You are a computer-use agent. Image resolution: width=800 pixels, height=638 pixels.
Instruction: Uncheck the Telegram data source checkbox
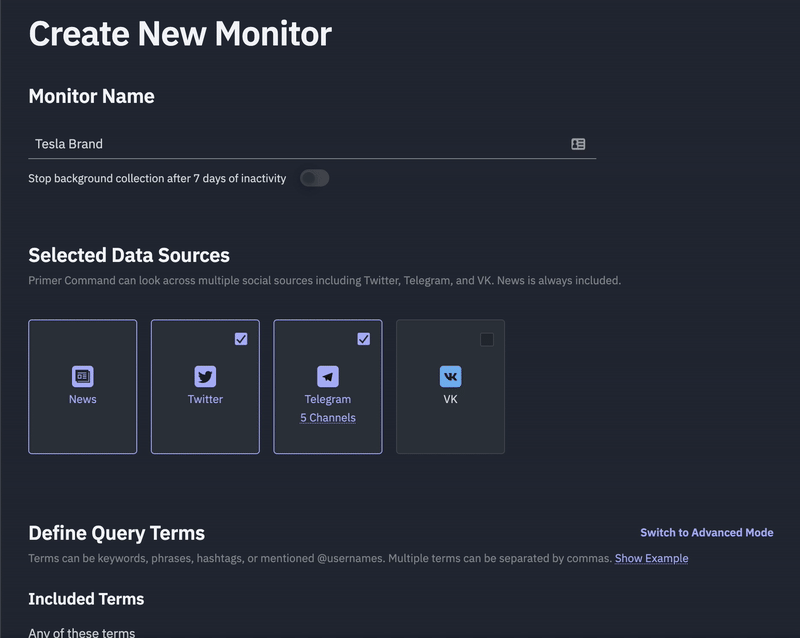click(363, 339)
